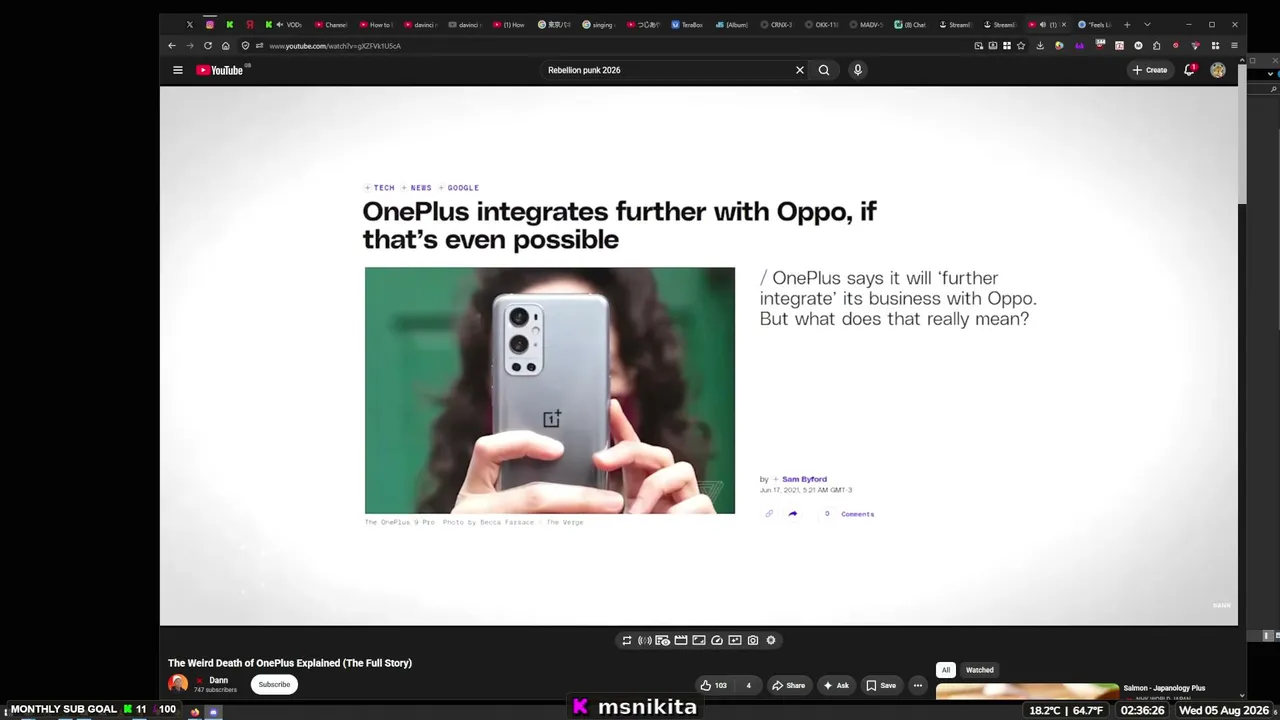Show site security shield info
This screenshot has height=720, width=1280.
pos(245,46)
